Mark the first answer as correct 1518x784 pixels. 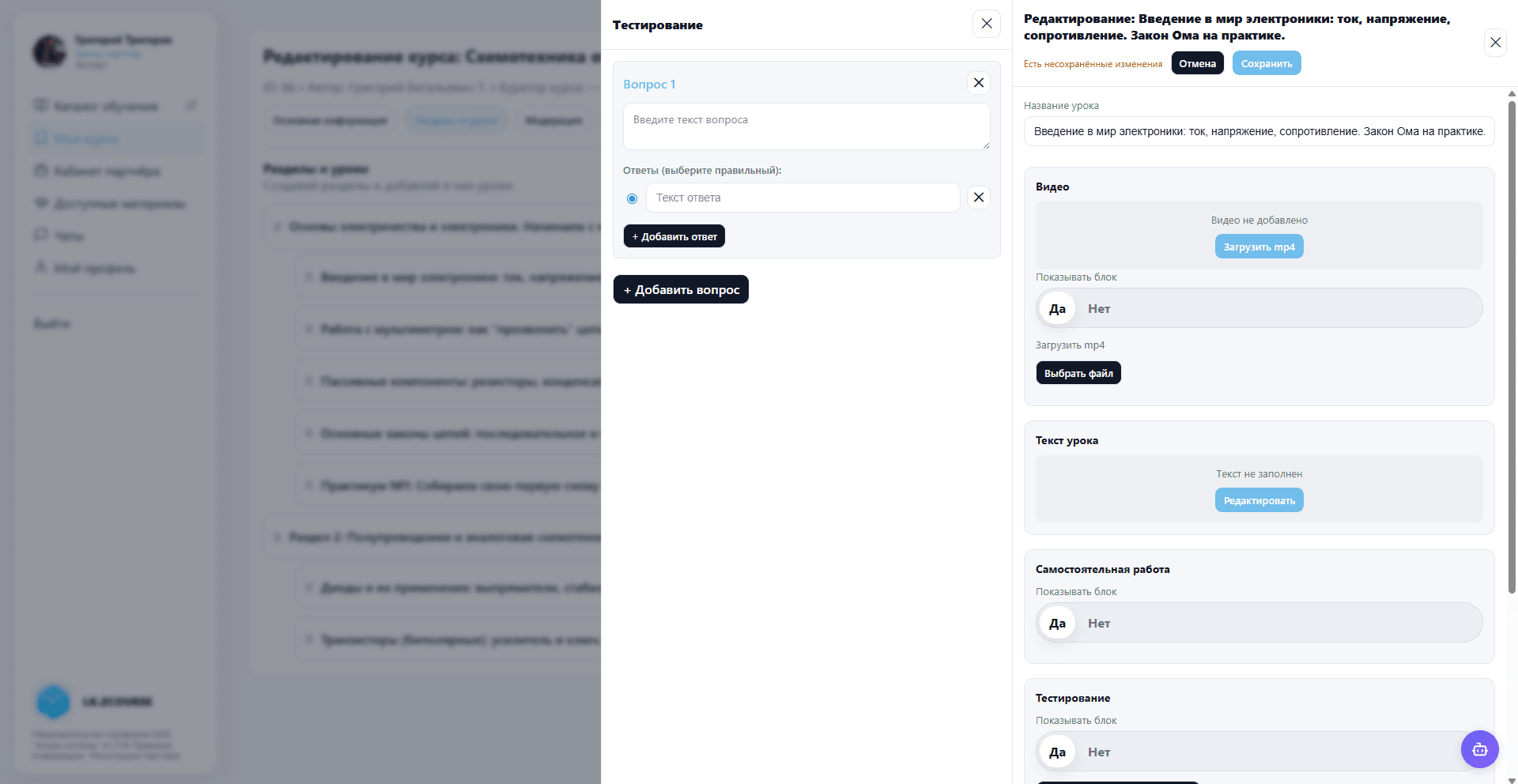coord(632,198)
